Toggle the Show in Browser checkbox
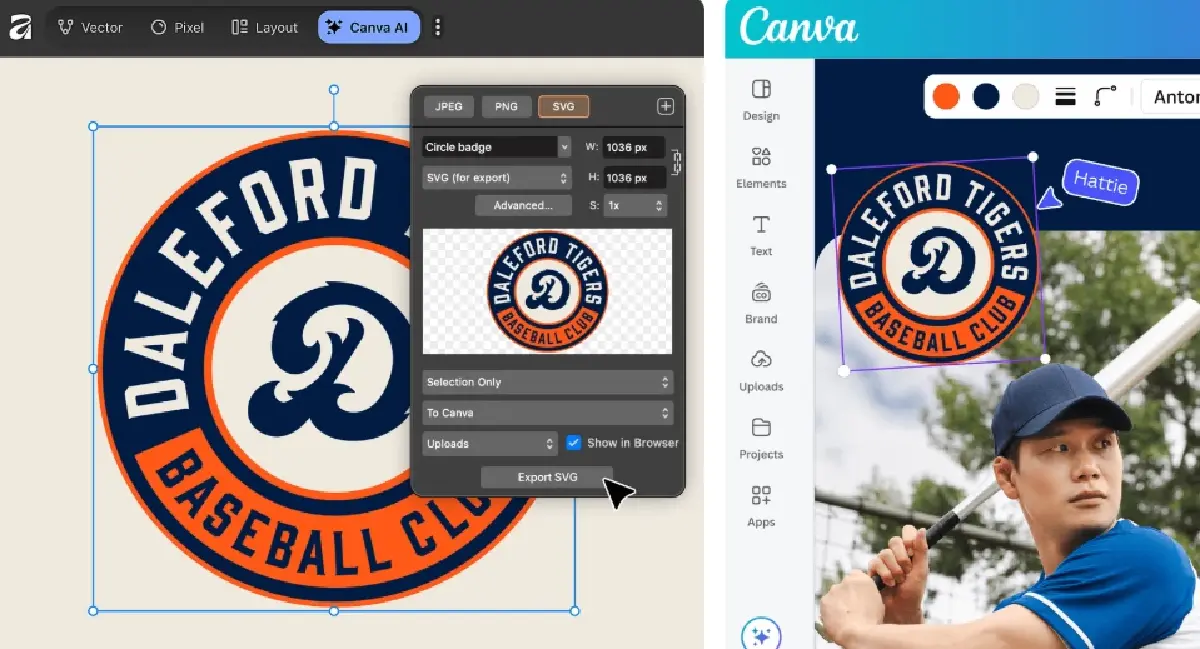Viewport: 1200px width, 649px height. [573, 442]
